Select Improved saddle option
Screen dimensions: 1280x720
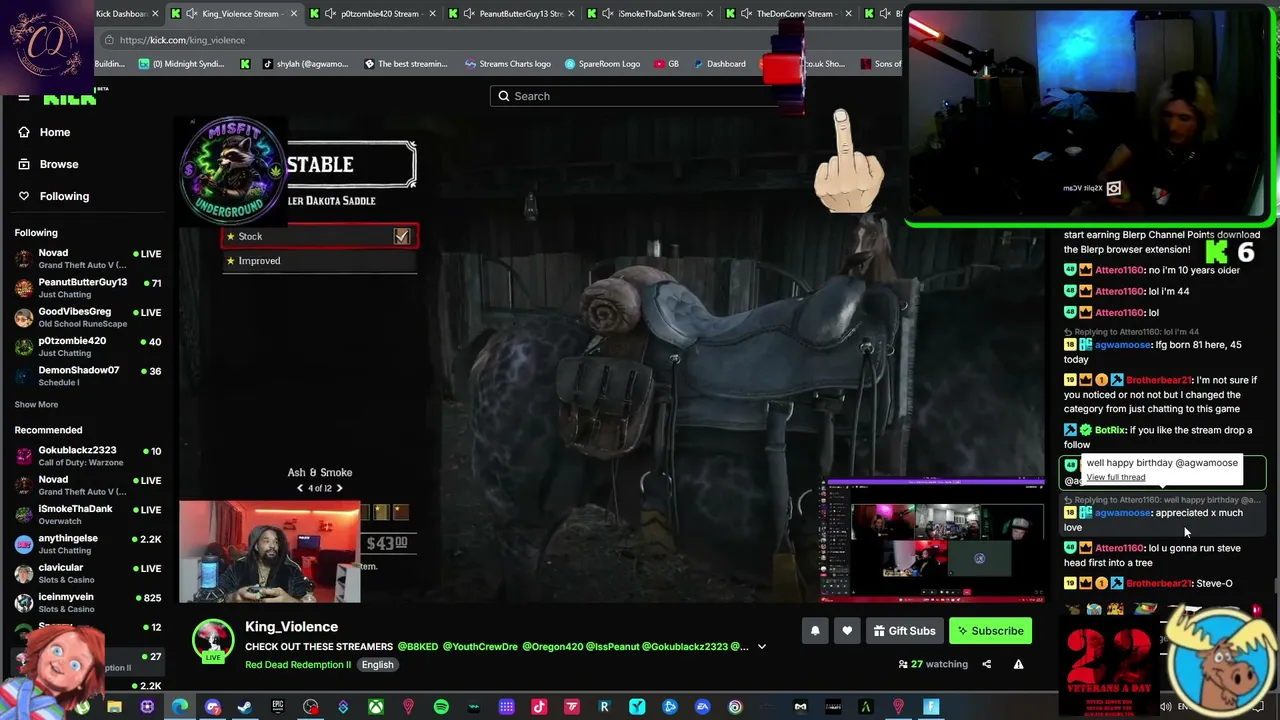click(x=319, y=261)
